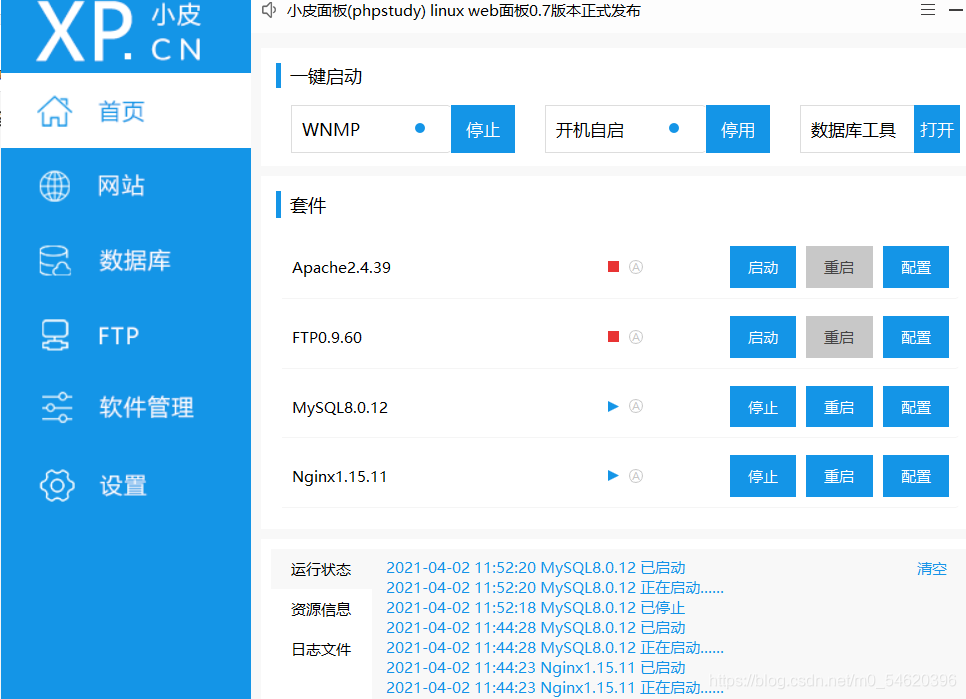The image size is (966, 699).
Task: Click 停用 to disable 开机自启
Action: 737,129
